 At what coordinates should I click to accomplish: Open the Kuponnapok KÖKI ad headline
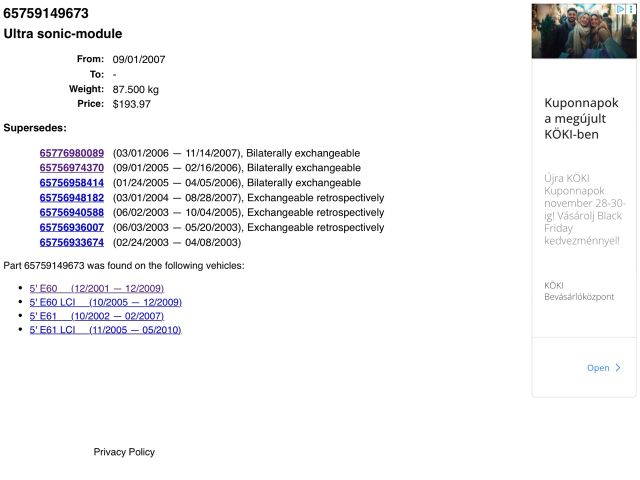[x=583, y=119]
